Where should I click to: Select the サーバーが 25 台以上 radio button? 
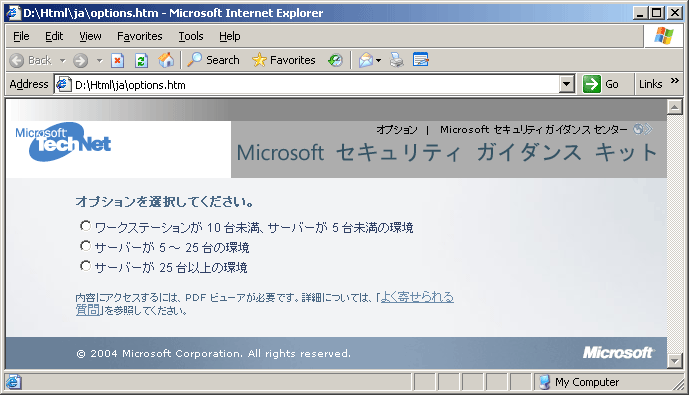(85, 266)
